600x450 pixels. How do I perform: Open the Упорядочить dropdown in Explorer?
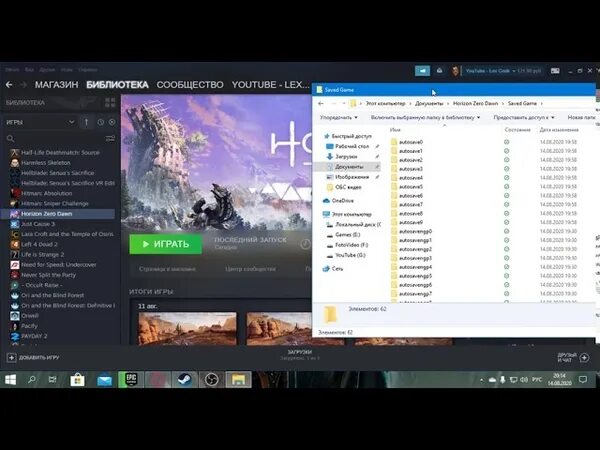tap(339, 117)
